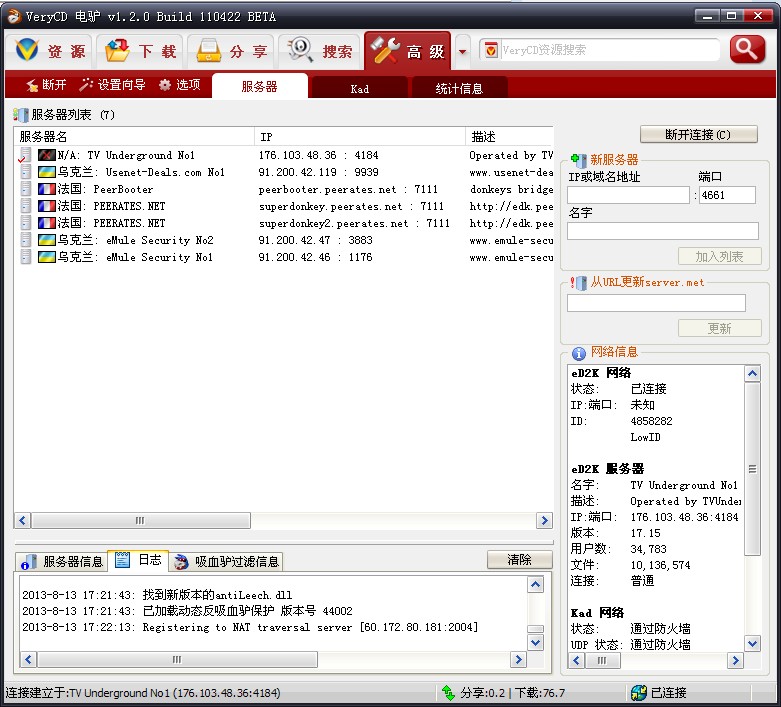Click the 名字 name input field
This screenshot has height=707, width=781.
point(662,231)
